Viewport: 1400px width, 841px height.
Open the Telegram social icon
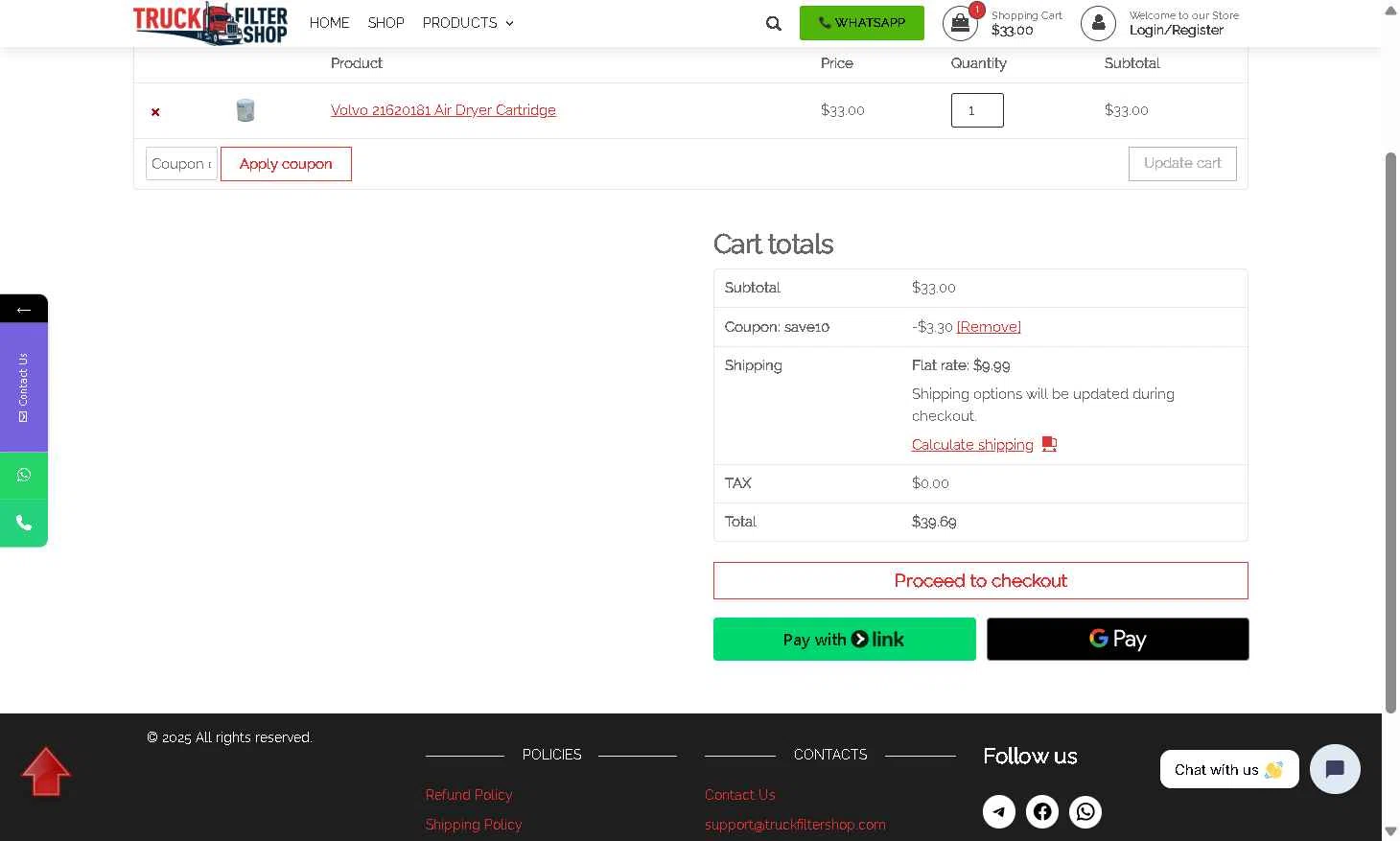tap(999, 812)
